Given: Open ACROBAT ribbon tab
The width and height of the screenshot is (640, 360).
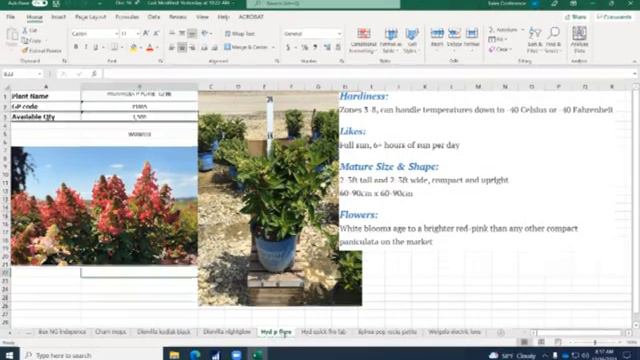Looking at the screenshot, I should tap(251, 17).
